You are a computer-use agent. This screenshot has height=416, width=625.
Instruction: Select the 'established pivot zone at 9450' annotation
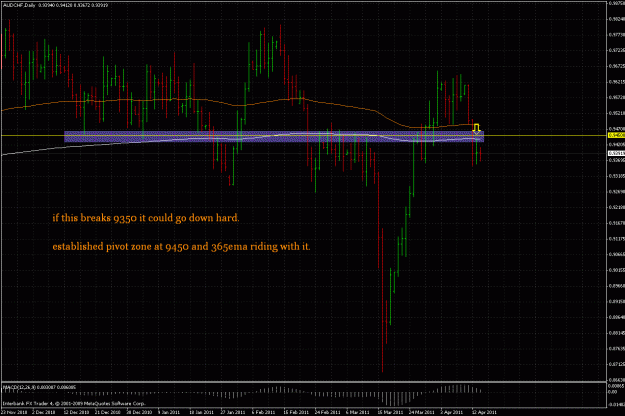(x=181, y=246)
